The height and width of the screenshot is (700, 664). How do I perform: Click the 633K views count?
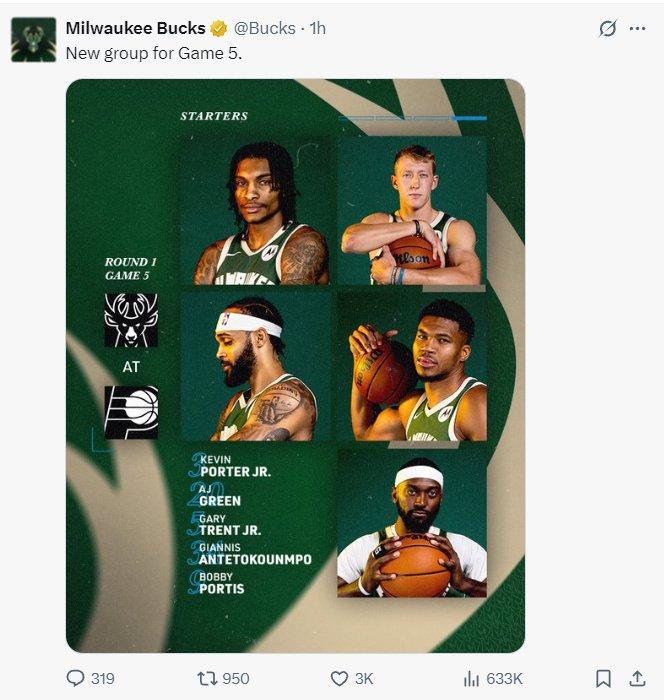[504, 679]
